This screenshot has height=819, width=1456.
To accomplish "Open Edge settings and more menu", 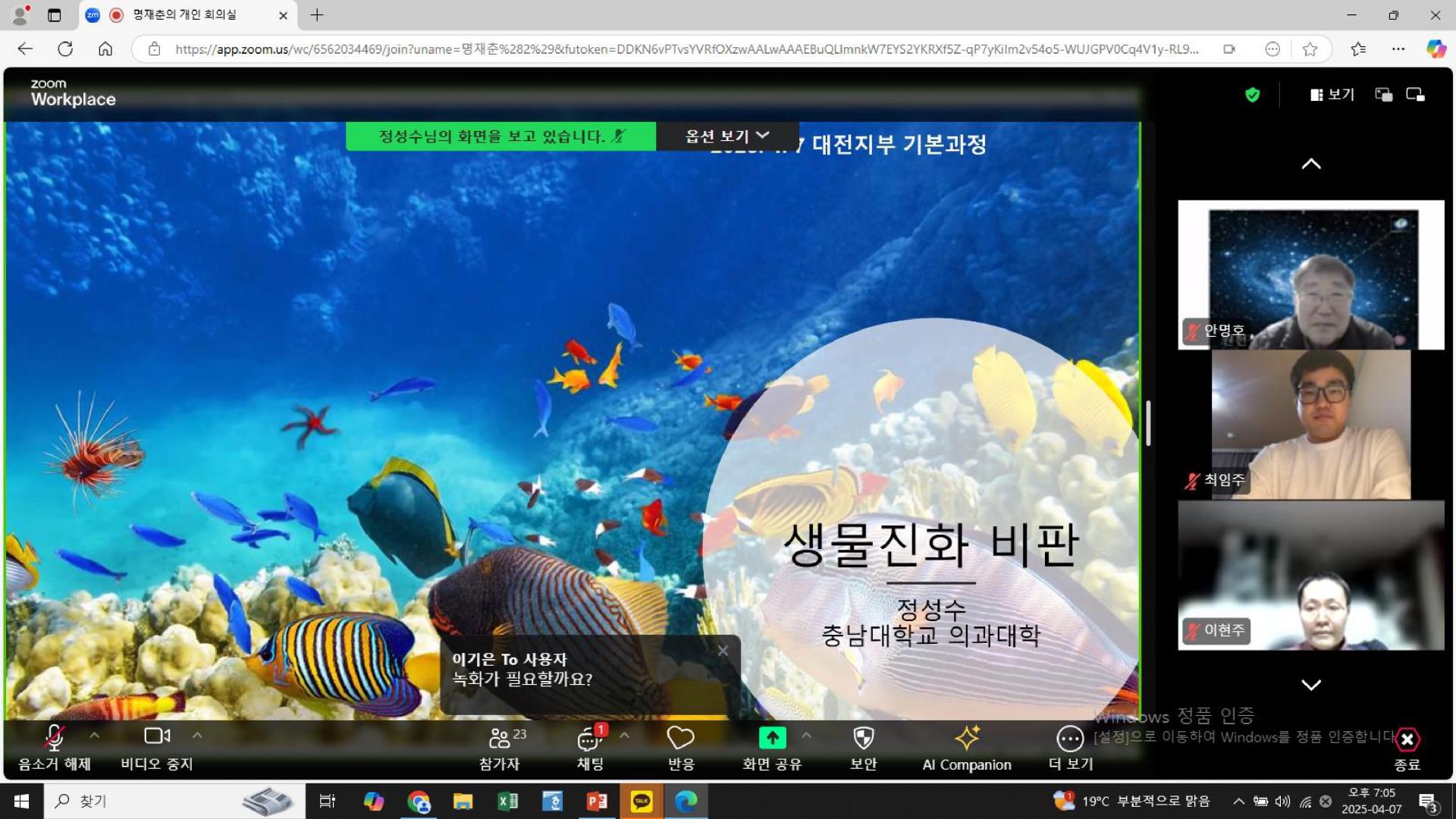I will 1398,49.
